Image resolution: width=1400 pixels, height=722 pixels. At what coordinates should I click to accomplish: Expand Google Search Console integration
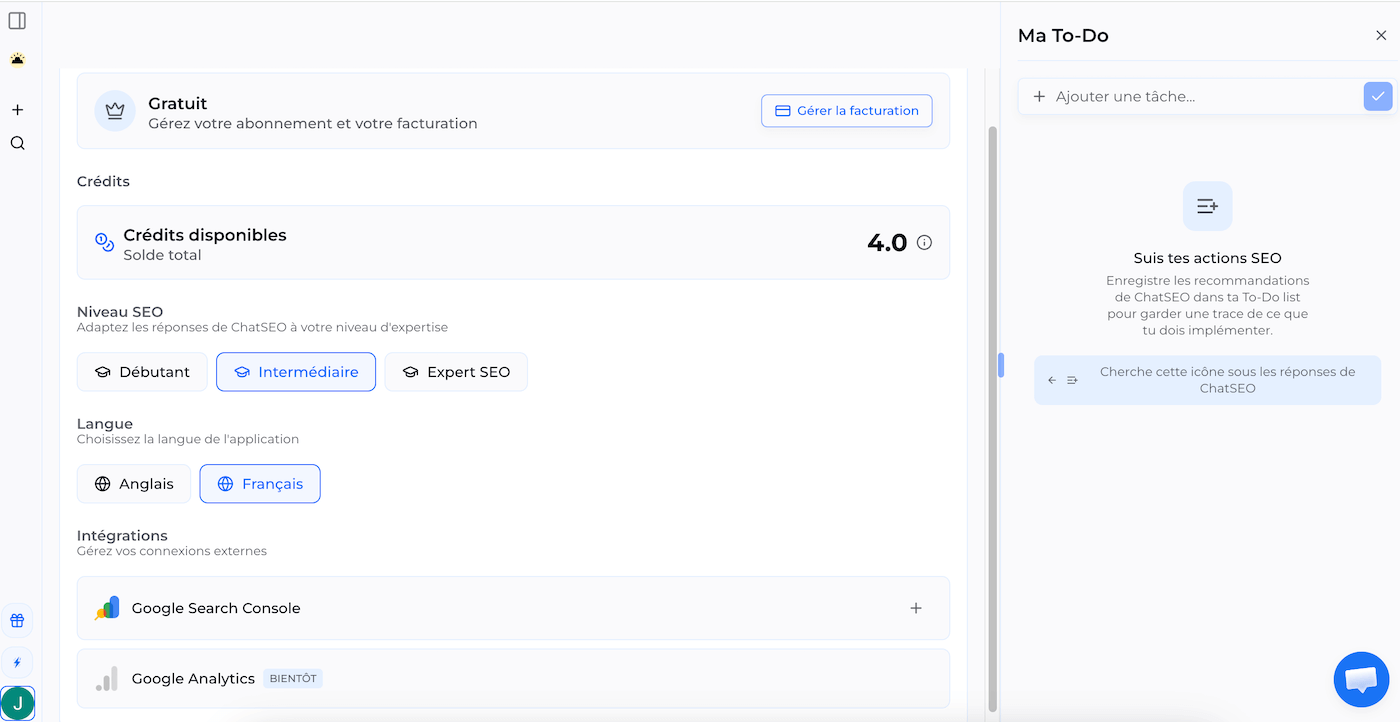pyautogui.click(x=915, y=608)
